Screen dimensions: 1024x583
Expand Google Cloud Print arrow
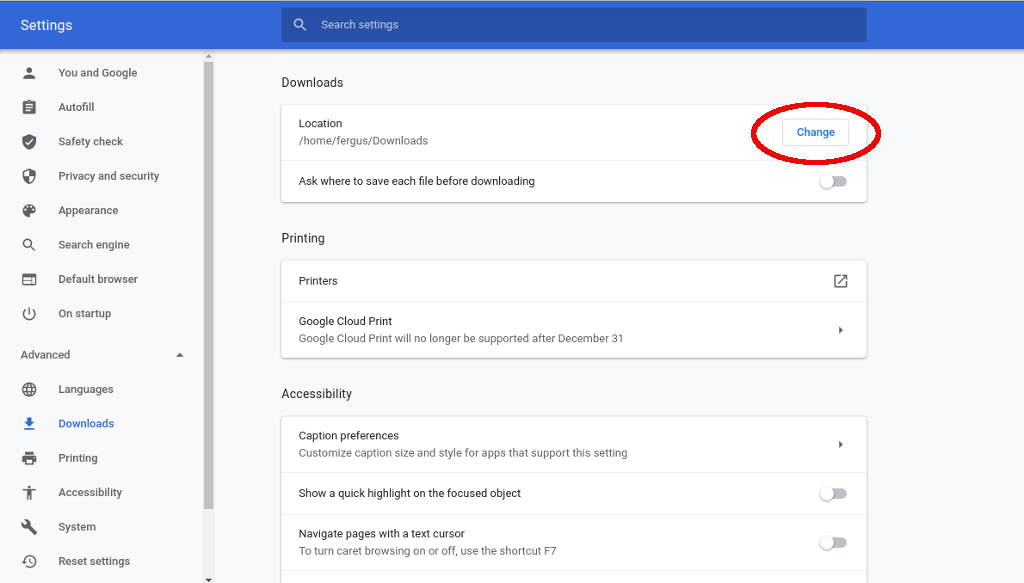pos(840,330)
